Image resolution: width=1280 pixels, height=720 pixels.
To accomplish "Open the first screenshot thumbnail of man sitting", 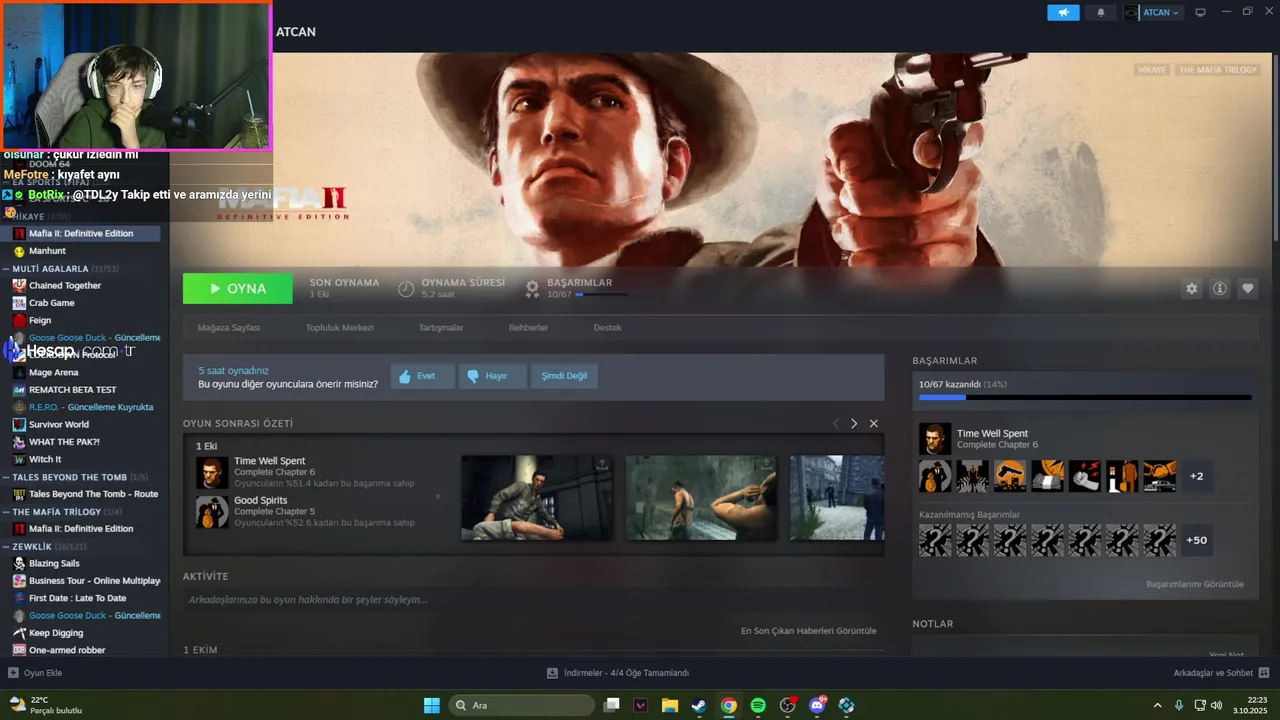I will click(537, 497).
